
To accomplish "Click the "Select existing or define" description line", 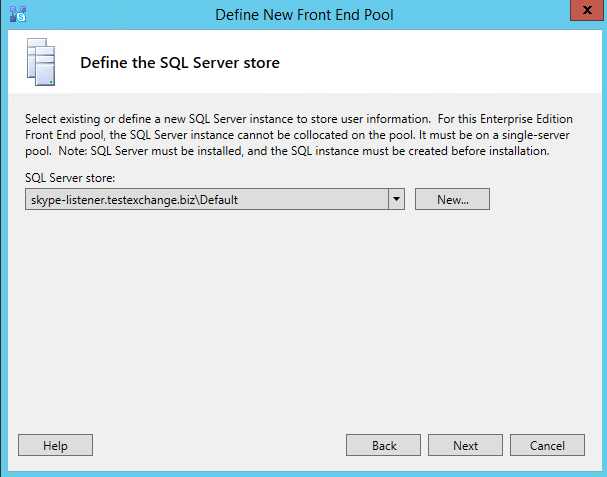I will point(299,119).
